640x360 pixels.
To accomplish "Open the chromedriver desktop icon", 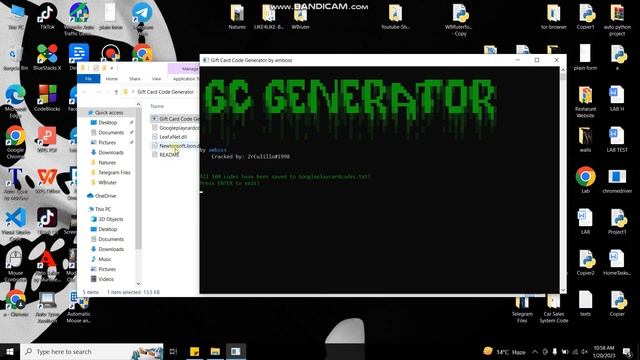I will pyautogui.click(x=617, y=180).
